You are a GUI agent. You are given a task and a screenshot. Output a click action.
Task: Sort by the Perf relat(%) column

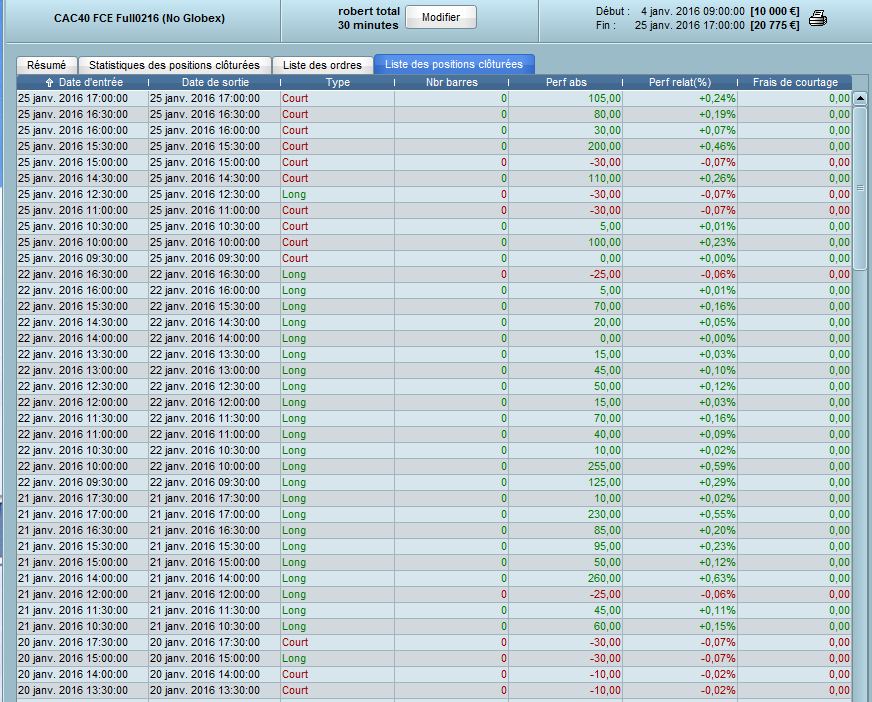click(x=680, y=82)
